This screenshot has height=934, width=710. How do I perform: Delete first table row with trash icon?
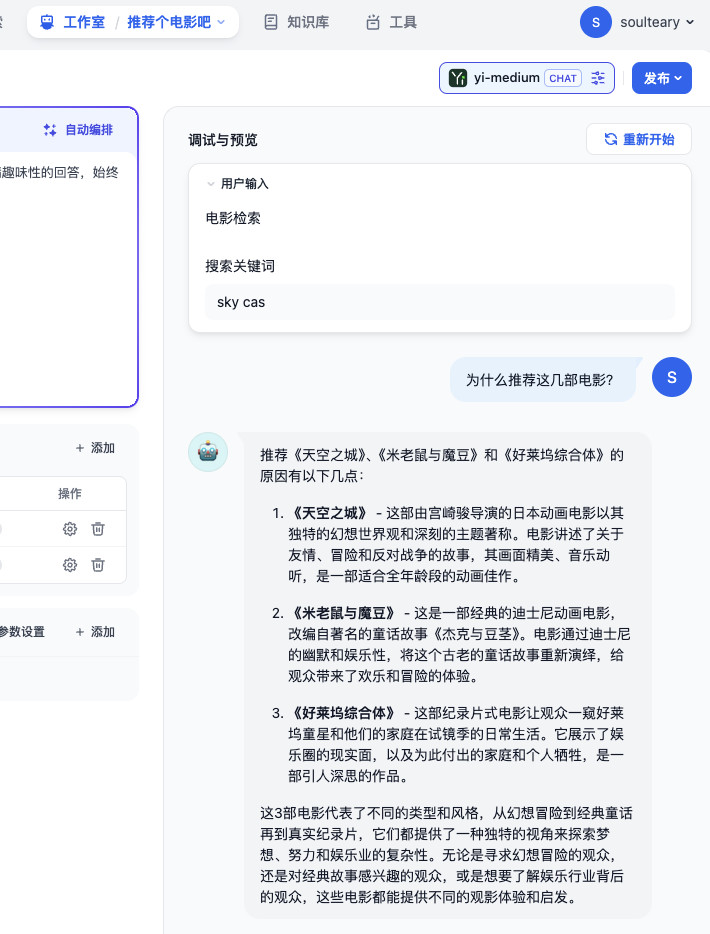click(98, 529)
